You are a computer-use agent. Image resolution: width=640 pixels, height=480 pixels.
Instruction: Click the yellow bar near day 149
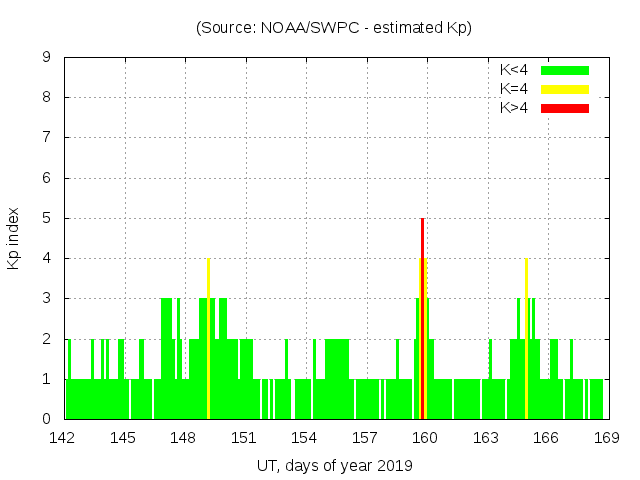click(208, 340)
